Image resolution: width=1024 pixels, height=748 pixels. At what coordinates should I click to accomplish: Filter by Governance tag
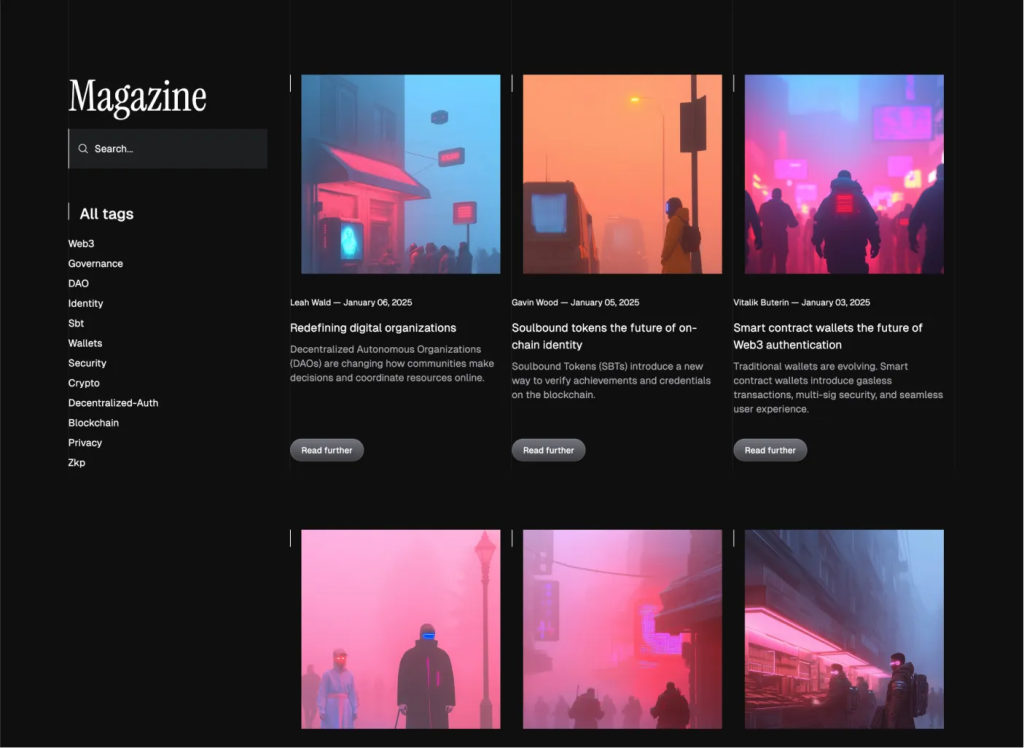(96, 264)
